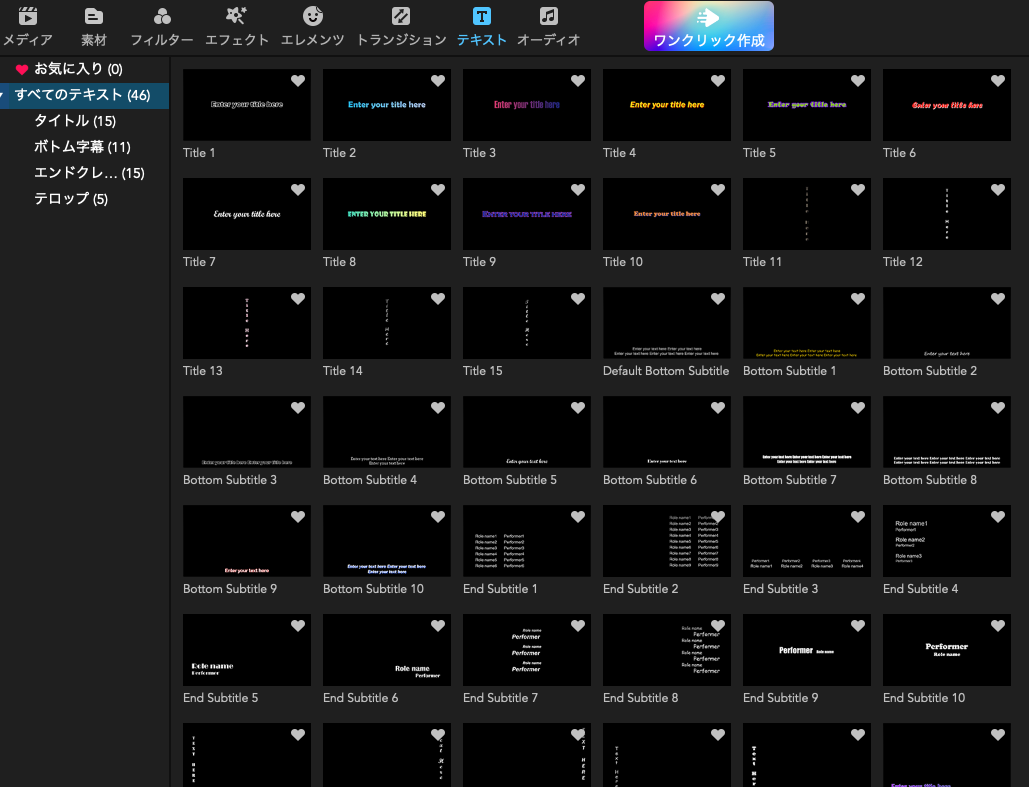
Task: Open the メディア (Media) icon tab
Action: click(x=28, y=17)
